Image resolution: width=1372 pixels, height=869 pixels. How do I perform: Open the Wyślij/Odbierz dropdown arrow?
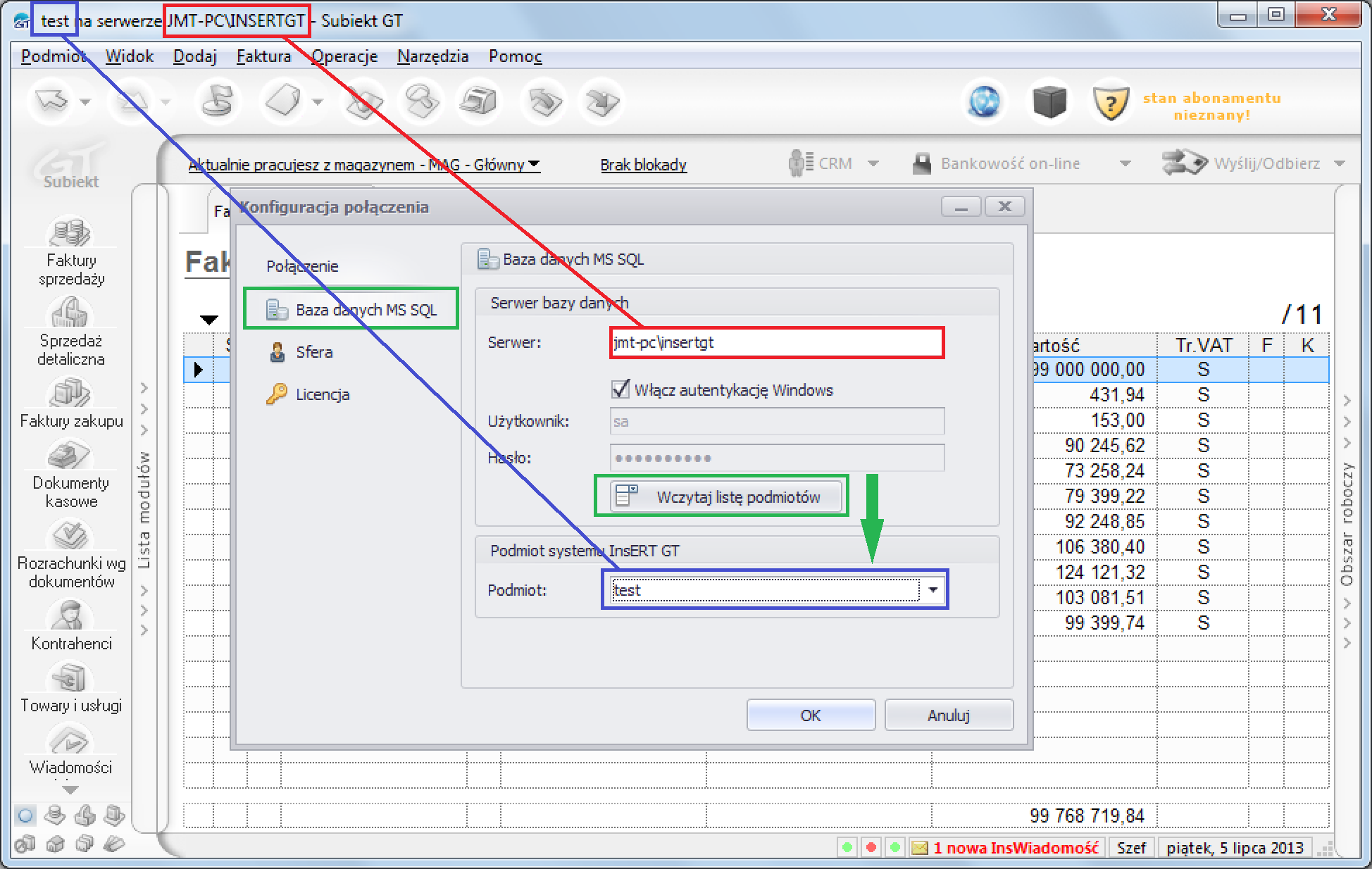(1340, 164)
